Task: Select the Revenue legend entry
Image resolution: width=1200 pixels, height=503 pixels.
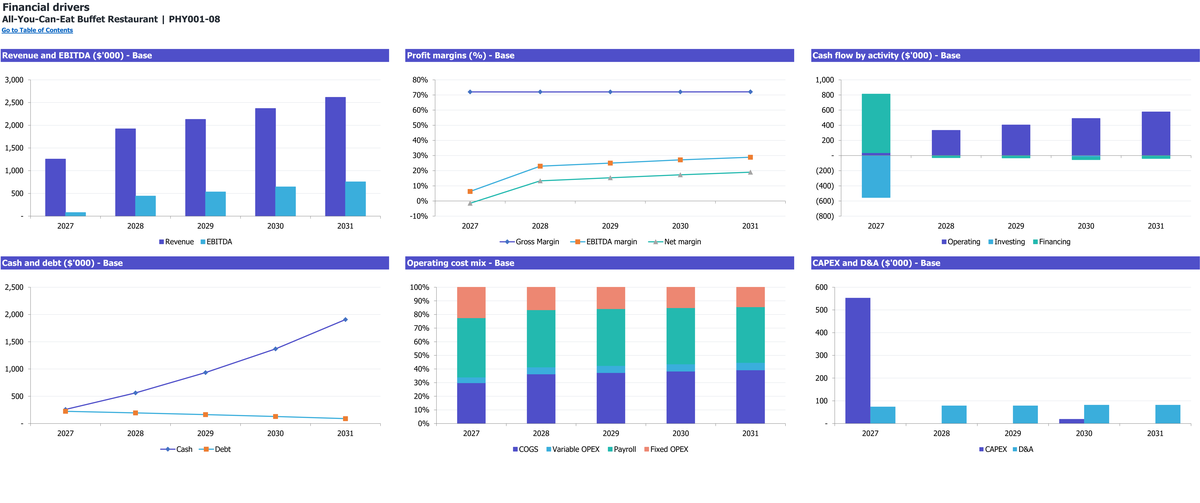Action: (176, 242)
